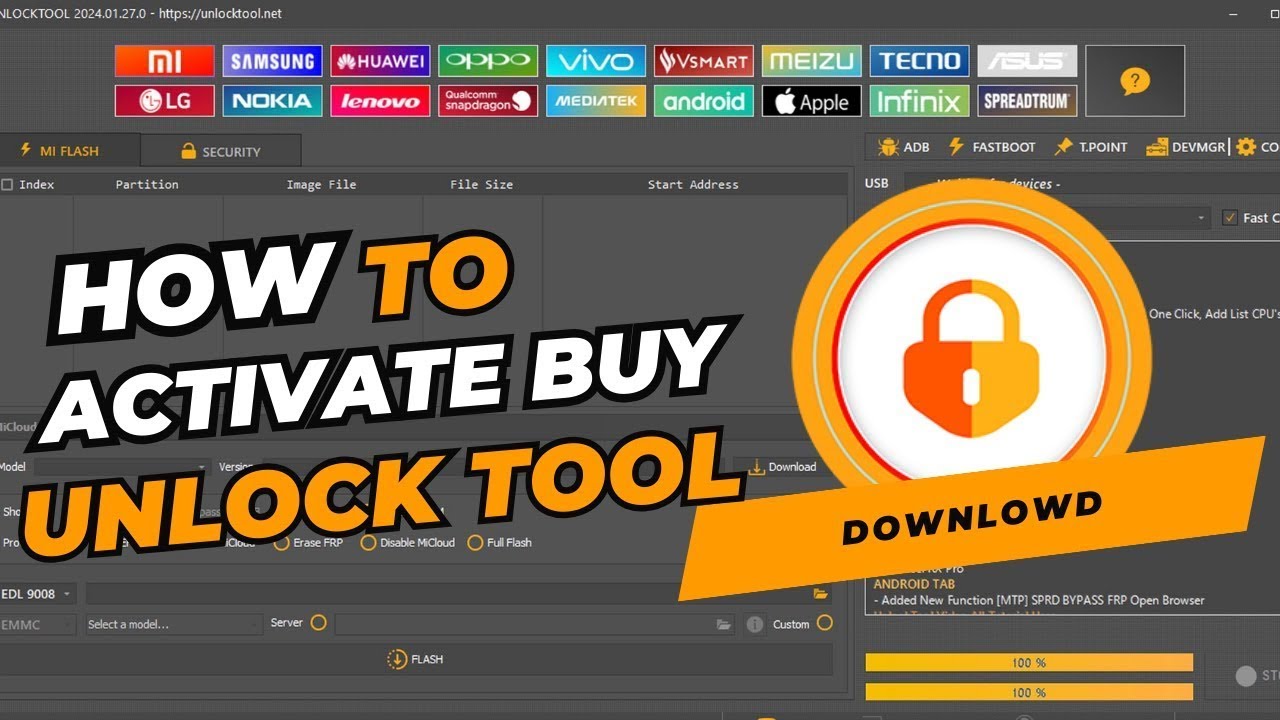Click the Partition column header

[x=147, y=184]
